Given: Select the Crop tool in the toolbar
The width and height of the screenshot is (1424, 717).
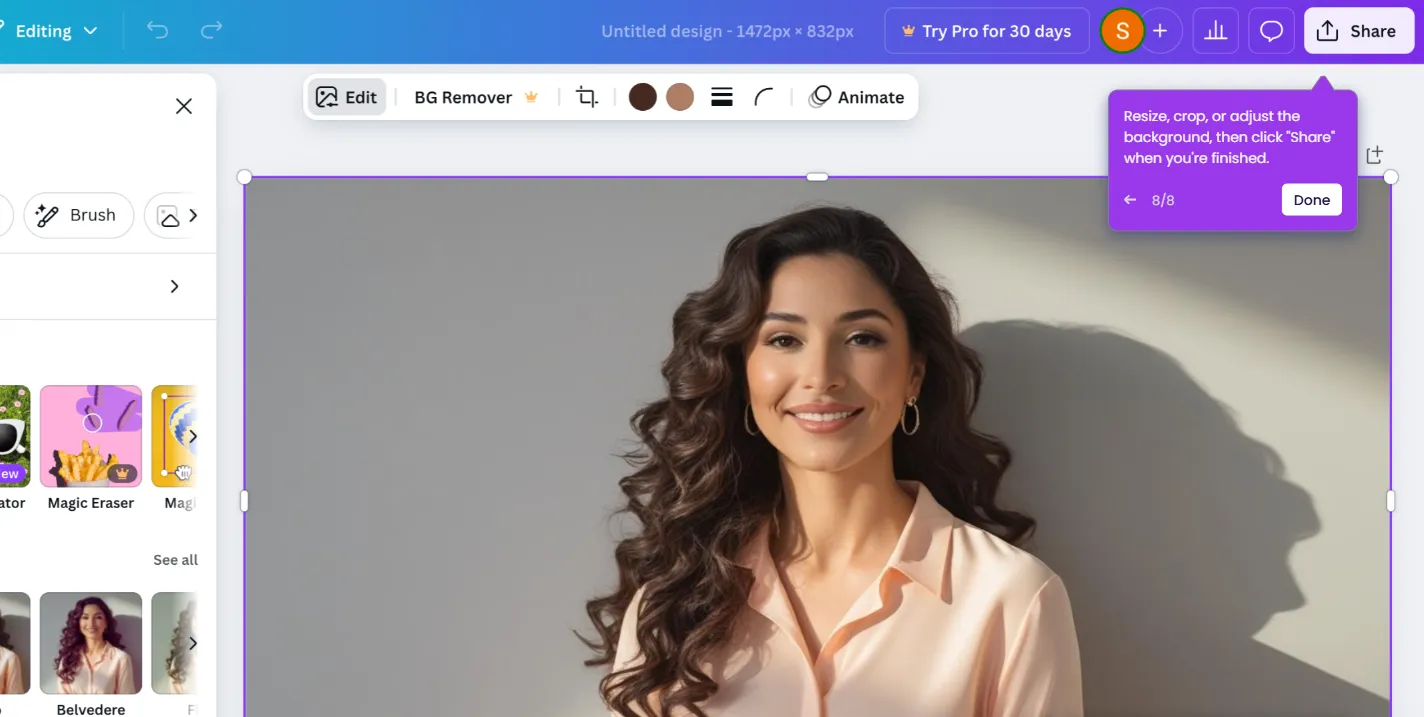Looking at the screenshot, I should (x=586, y=96).
